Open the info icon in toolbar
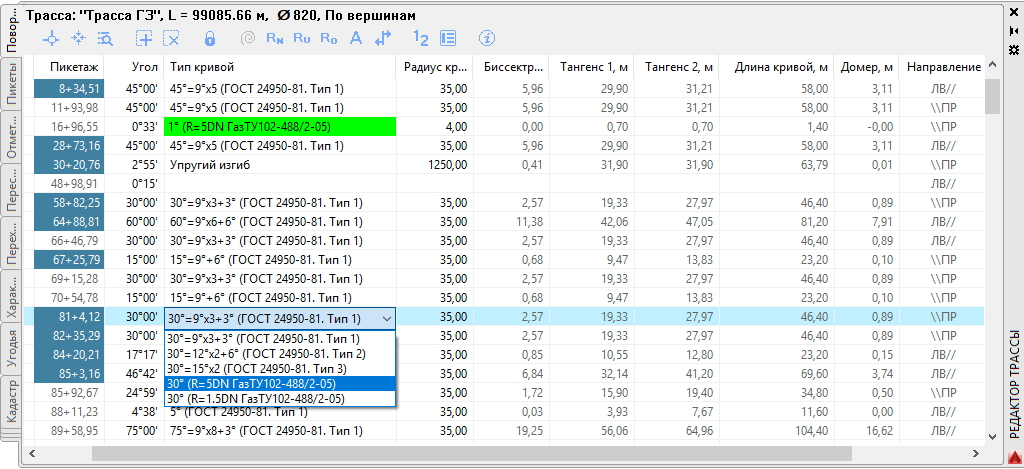The height and width of the screenshot is (469, 1024). [487, 38]
